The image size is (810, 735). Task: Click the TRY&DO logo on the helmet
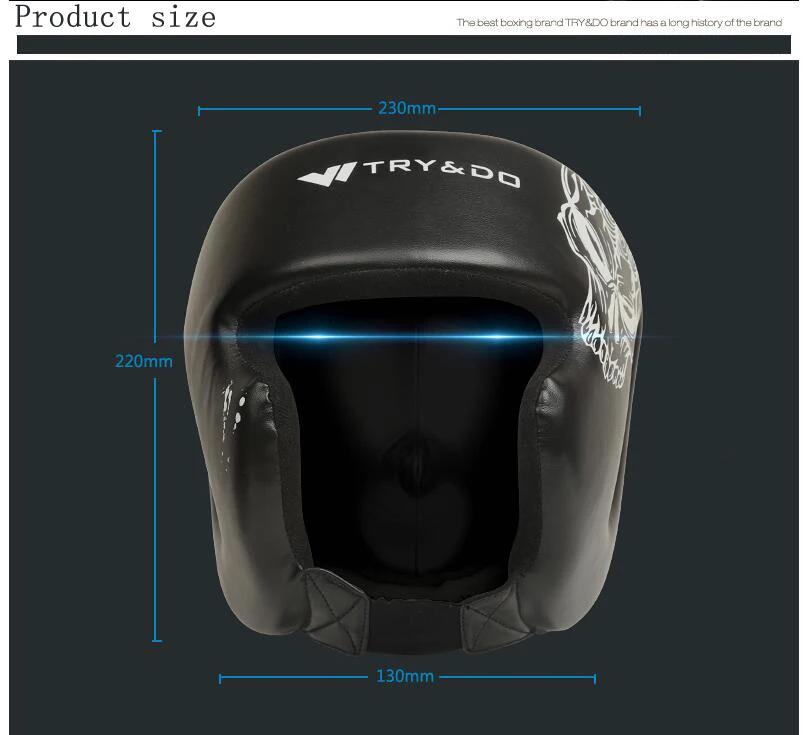(x=409, y=174)
